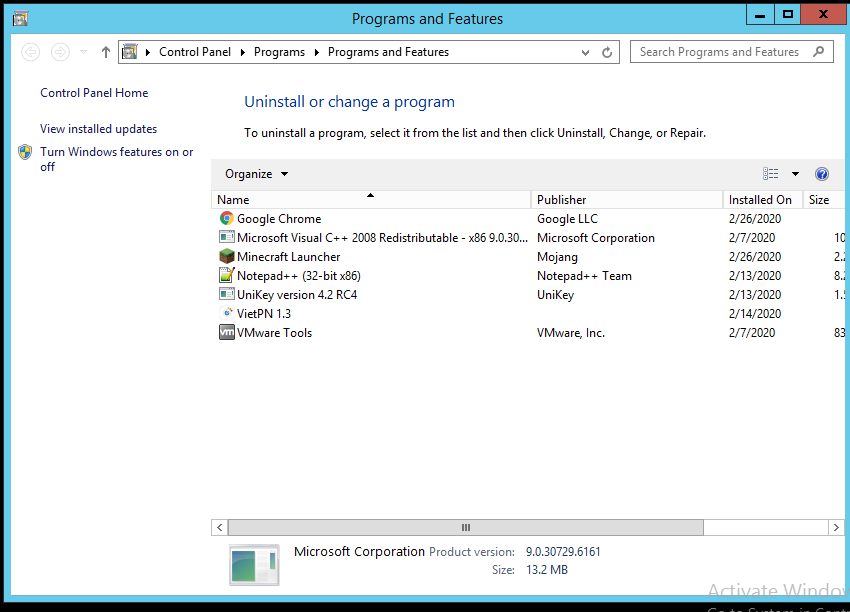Open the recent locations dropdown arrow
This screenshot has width=850, height=612.
(x=83, y=52)
